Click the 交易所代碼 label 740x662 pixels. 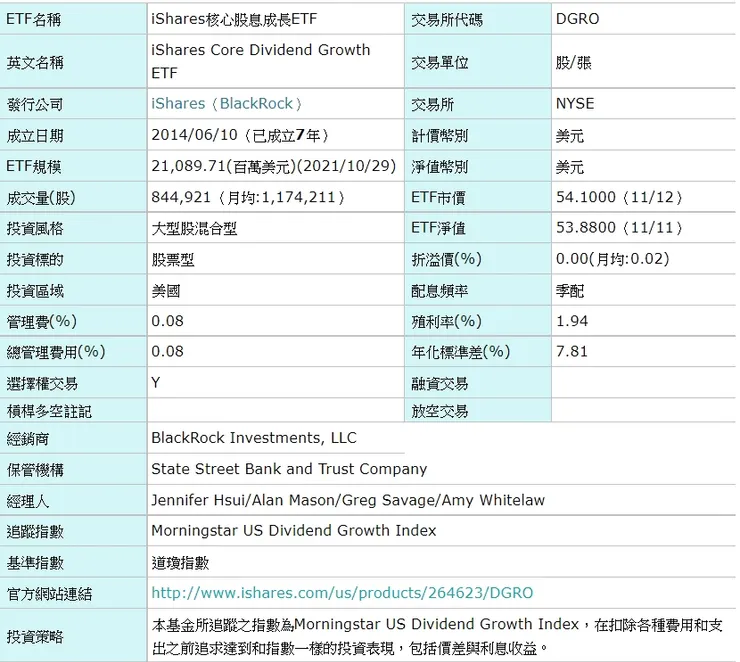point(446,20)
